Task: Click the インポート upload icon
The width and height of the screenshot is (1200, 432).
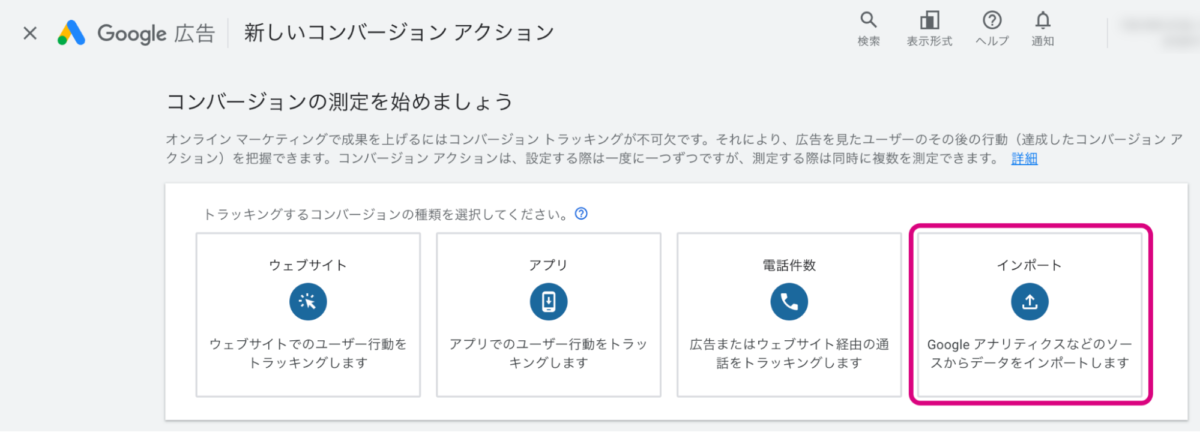Action: 1030,301
